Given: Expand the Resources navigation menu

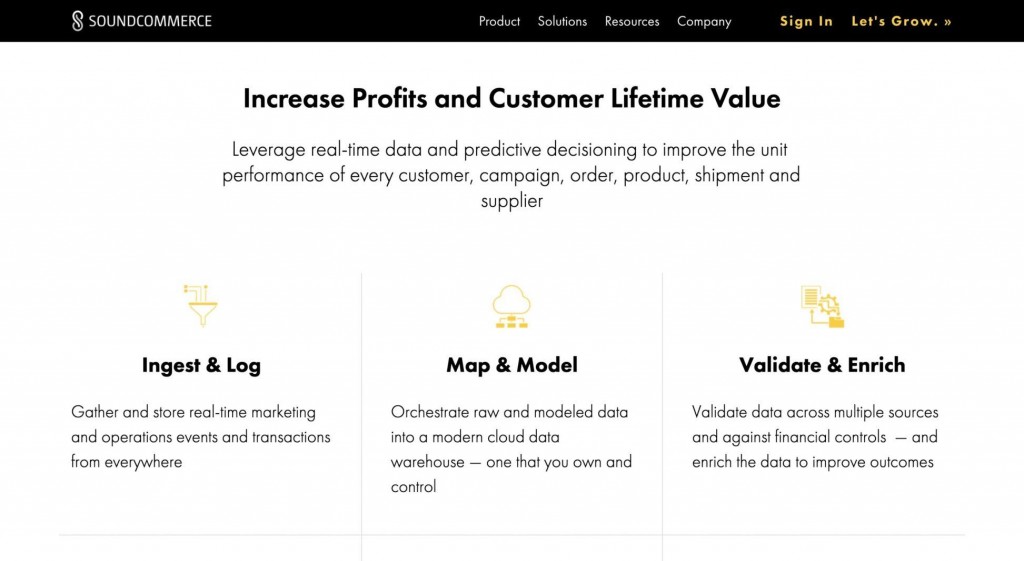Looking at the screenshot, I should click(632, 21).
